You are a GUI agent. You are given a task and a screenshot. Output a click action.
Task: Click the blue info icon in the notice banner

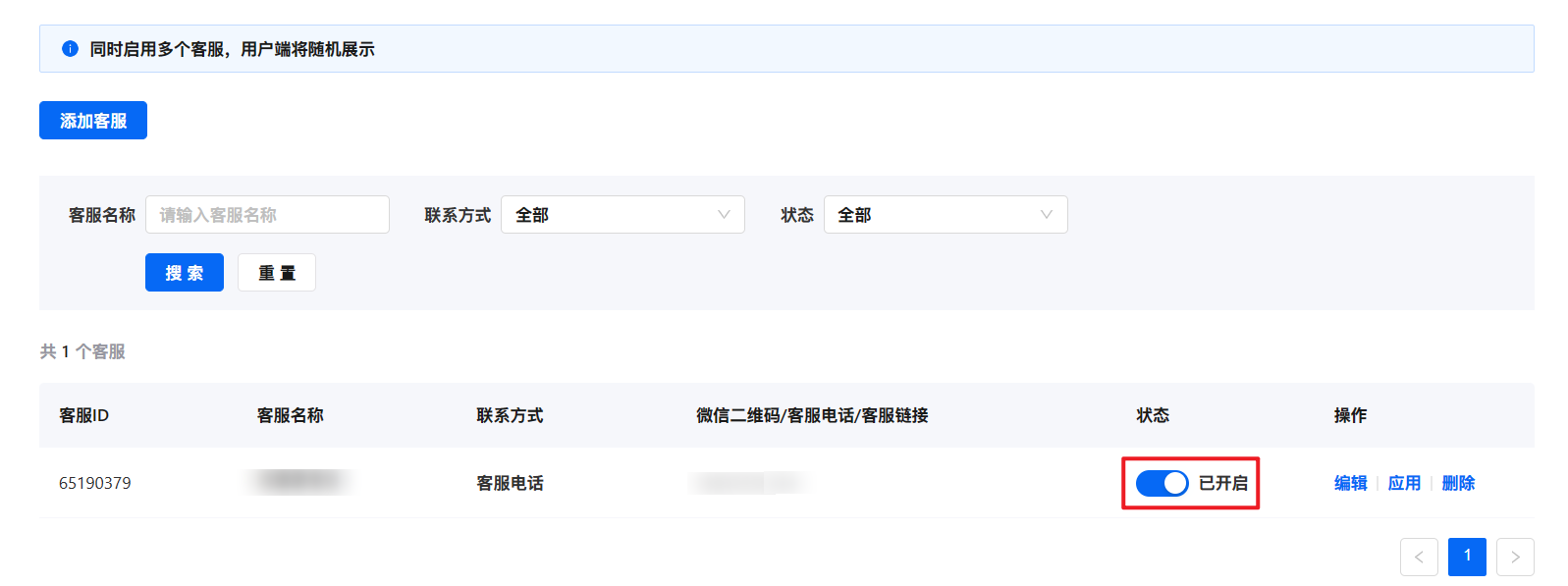click(x=70, y=49)
